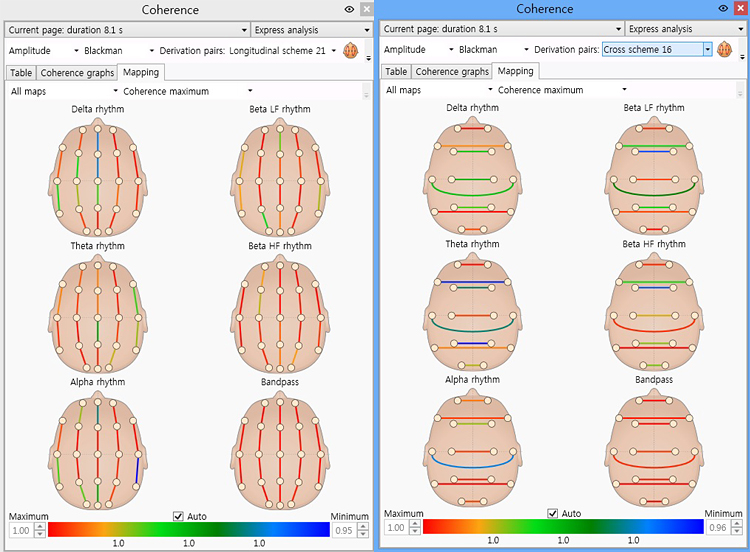Open Longitudinal scheme 21 derivation dropdown
750x552 pixels.
333,50
